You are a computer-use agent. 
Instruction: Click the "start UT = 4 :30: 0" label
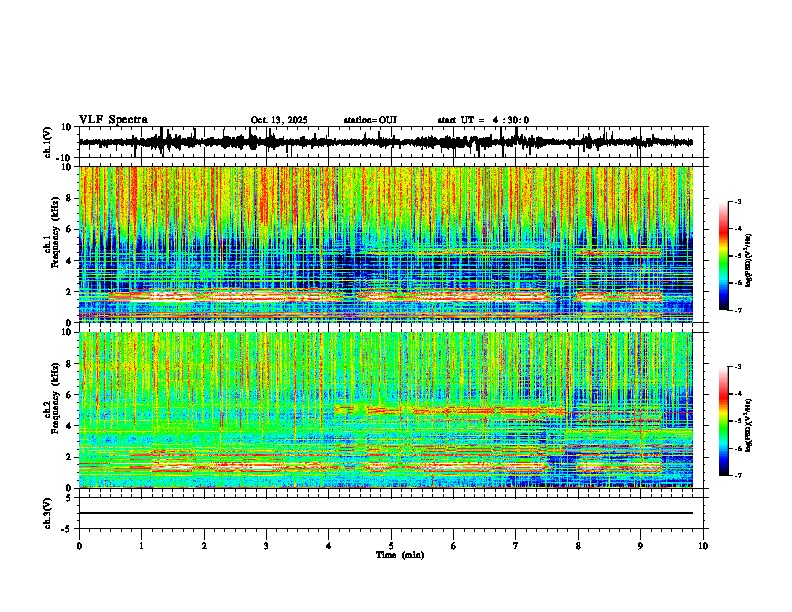[x=483, y=120]
